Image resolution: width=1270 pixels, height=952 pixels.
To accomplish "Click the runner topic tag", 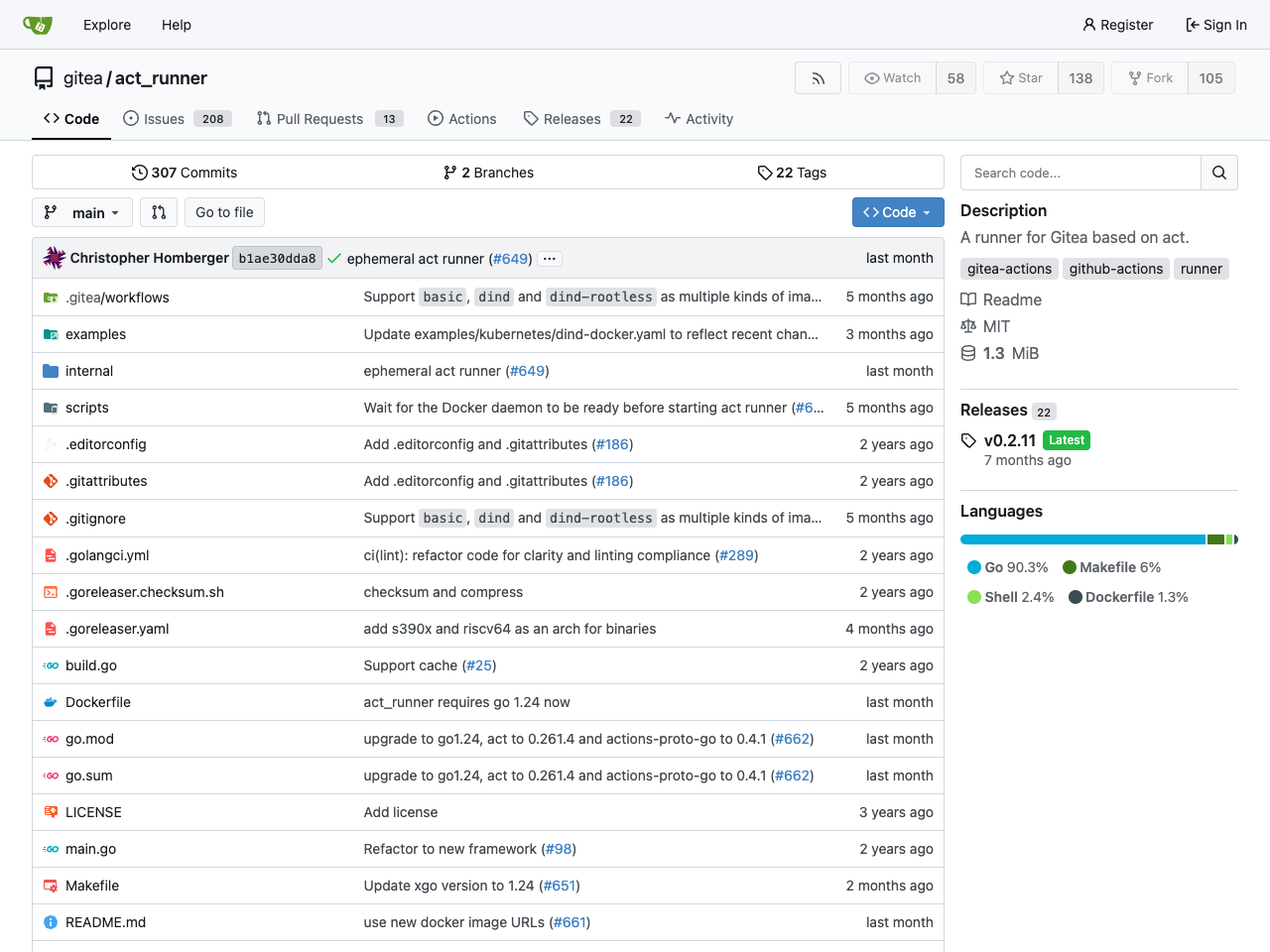I will point(1202,269).
